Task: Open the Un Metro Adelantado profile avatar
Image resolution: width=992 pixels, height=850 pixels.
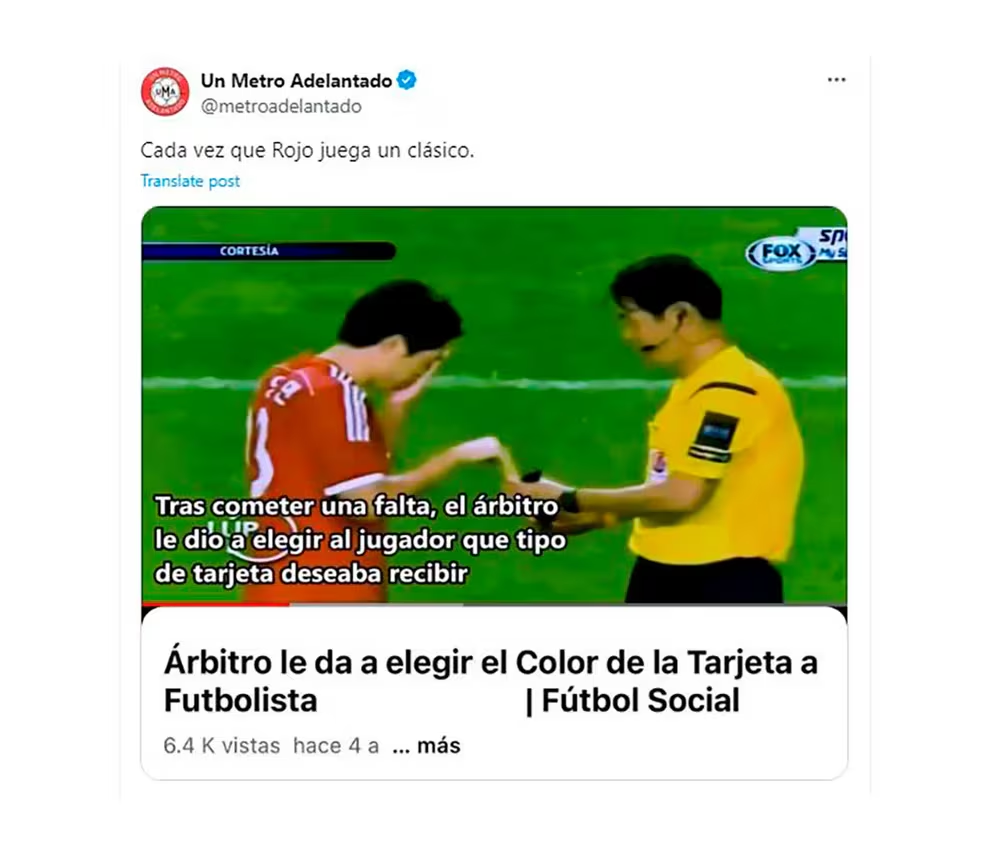Action: (x=164, y=92)
